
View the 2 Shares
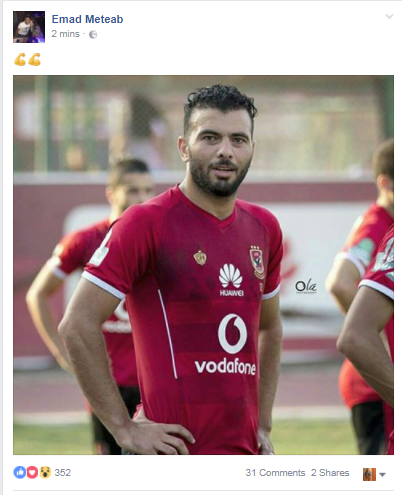click(330, 473)
